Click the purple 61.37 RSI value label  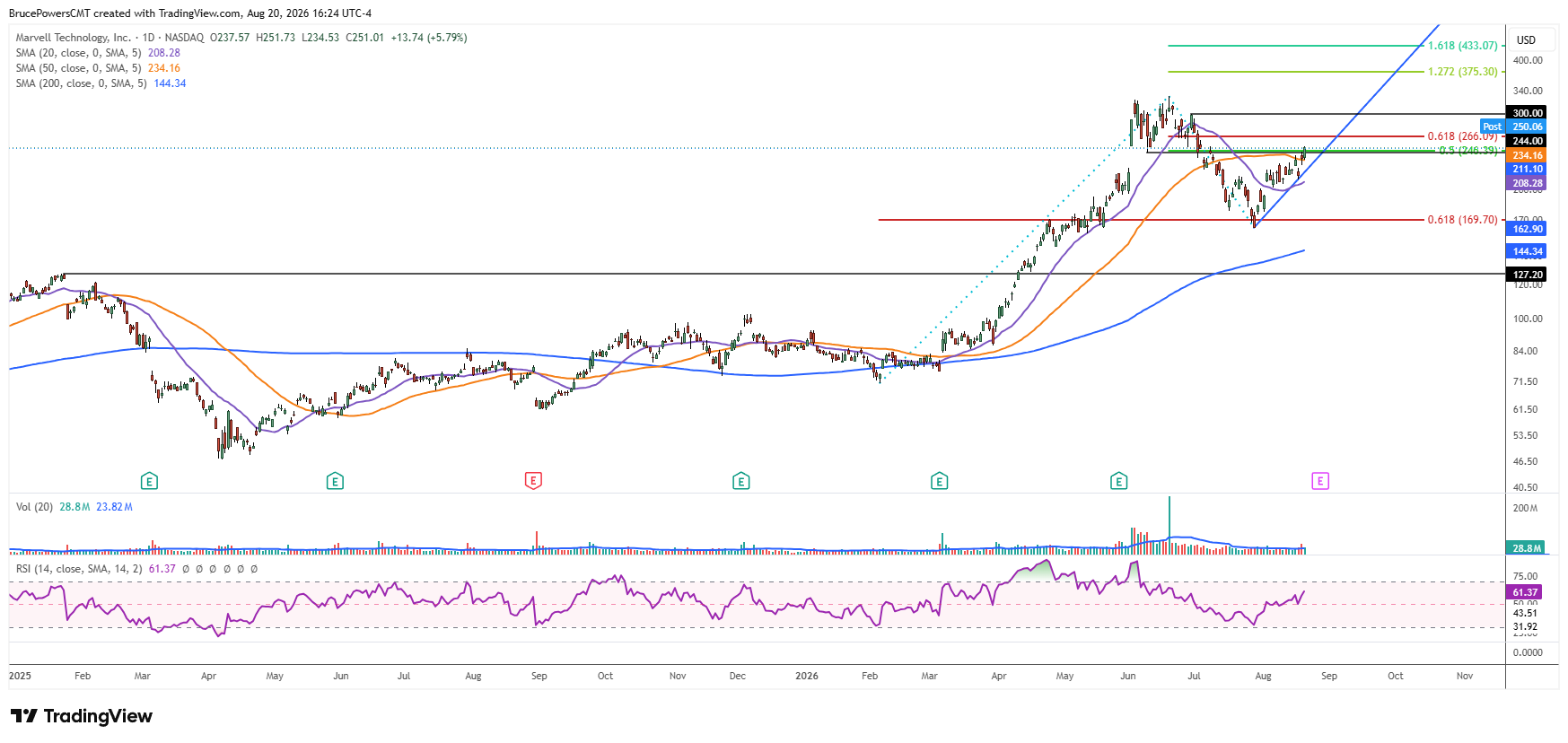click(1524, 592)
